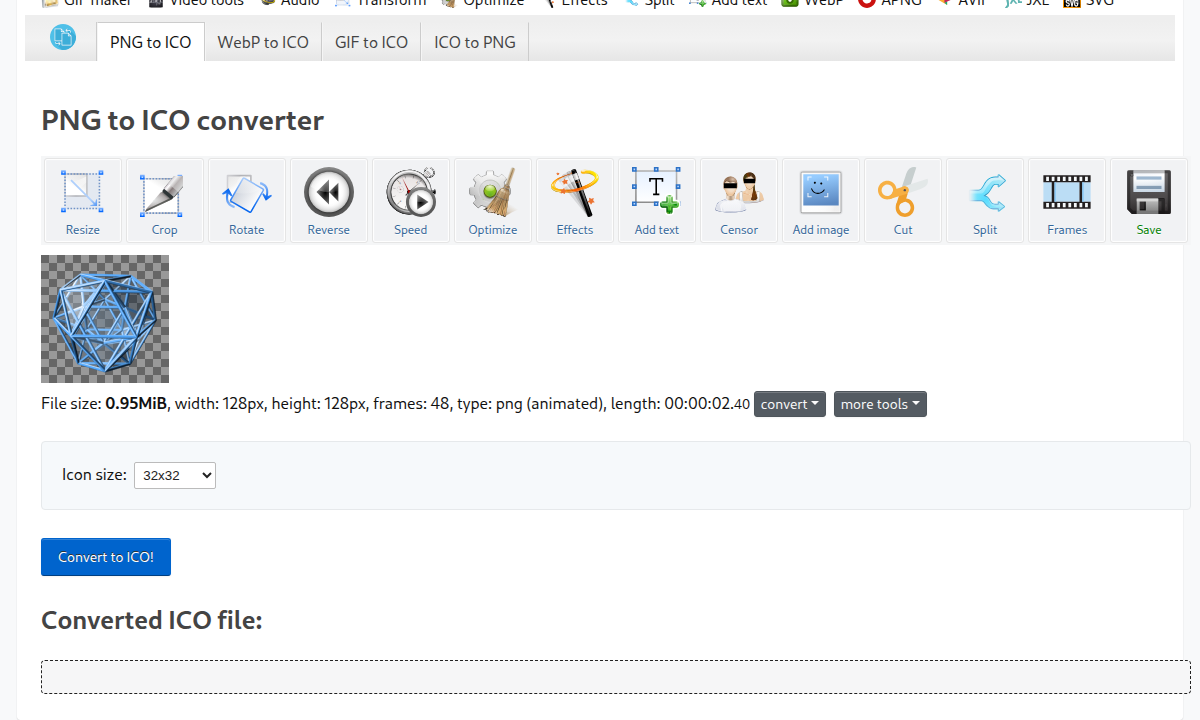This screenshot has width=1200, height=720.
Task: Choose the Reverse tool
Action: coord(329,201)
